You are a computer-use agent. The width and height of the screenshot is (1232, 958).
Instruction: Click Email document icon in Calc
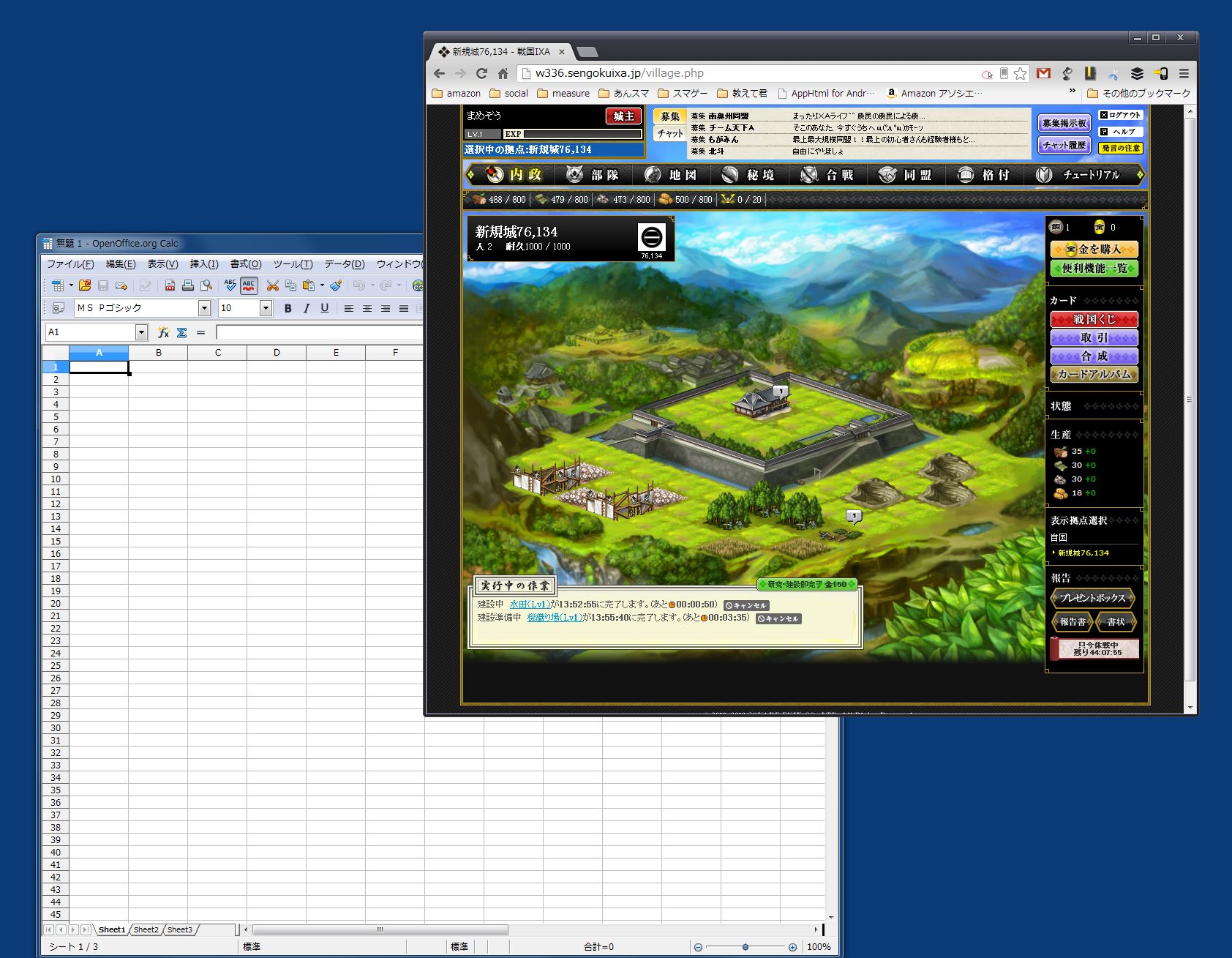[x=121, y=285]
